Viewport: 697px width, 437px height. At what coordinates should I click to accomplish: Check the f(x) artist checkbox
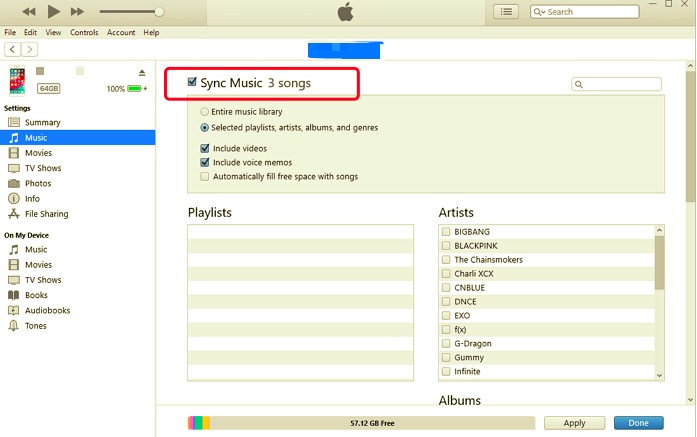(446, 329)
